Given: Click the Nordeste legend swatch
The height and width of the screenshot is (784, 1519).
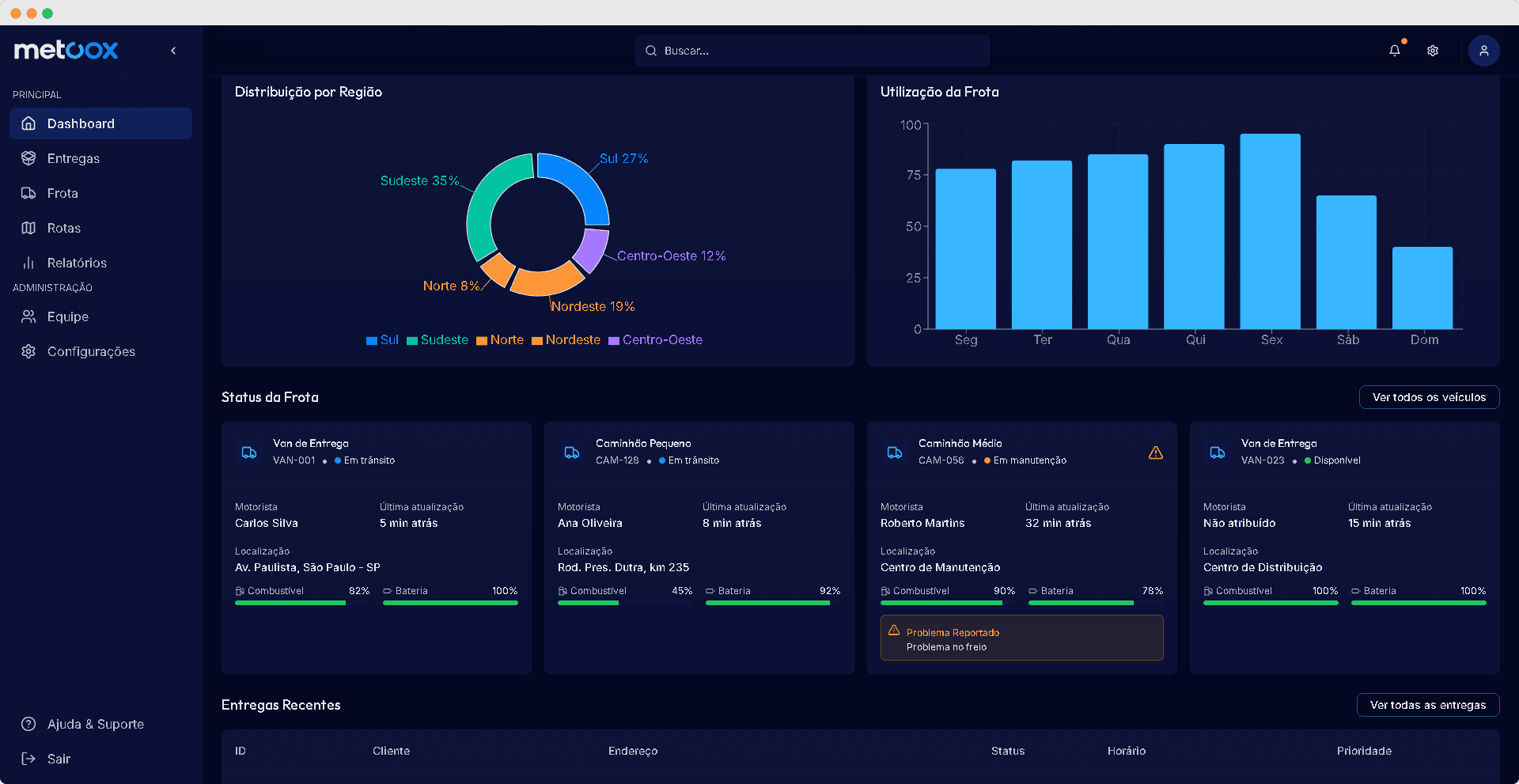Looking at the screenshot, I should click(x=537, y=341).
